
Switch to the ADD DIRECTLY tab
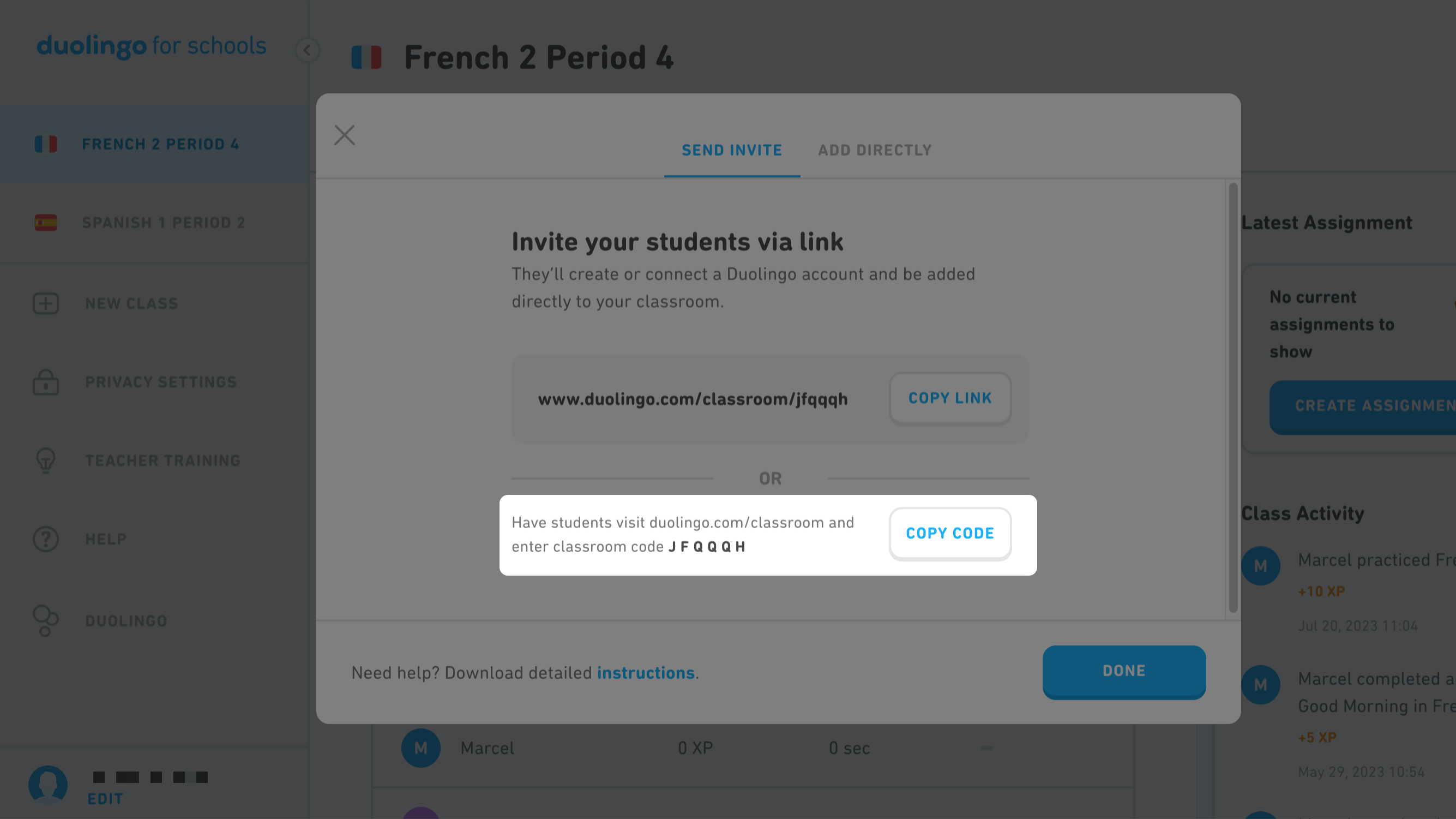coord(875,150)
